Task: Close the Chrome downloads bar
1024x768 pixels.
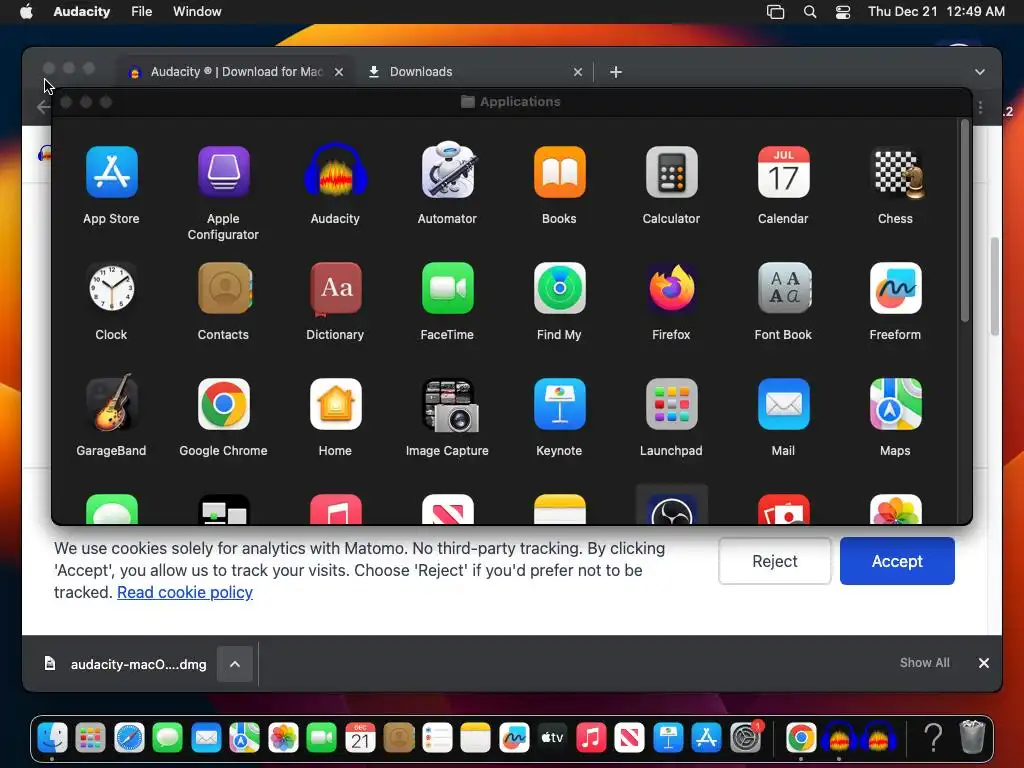Action: click(984, 663)
